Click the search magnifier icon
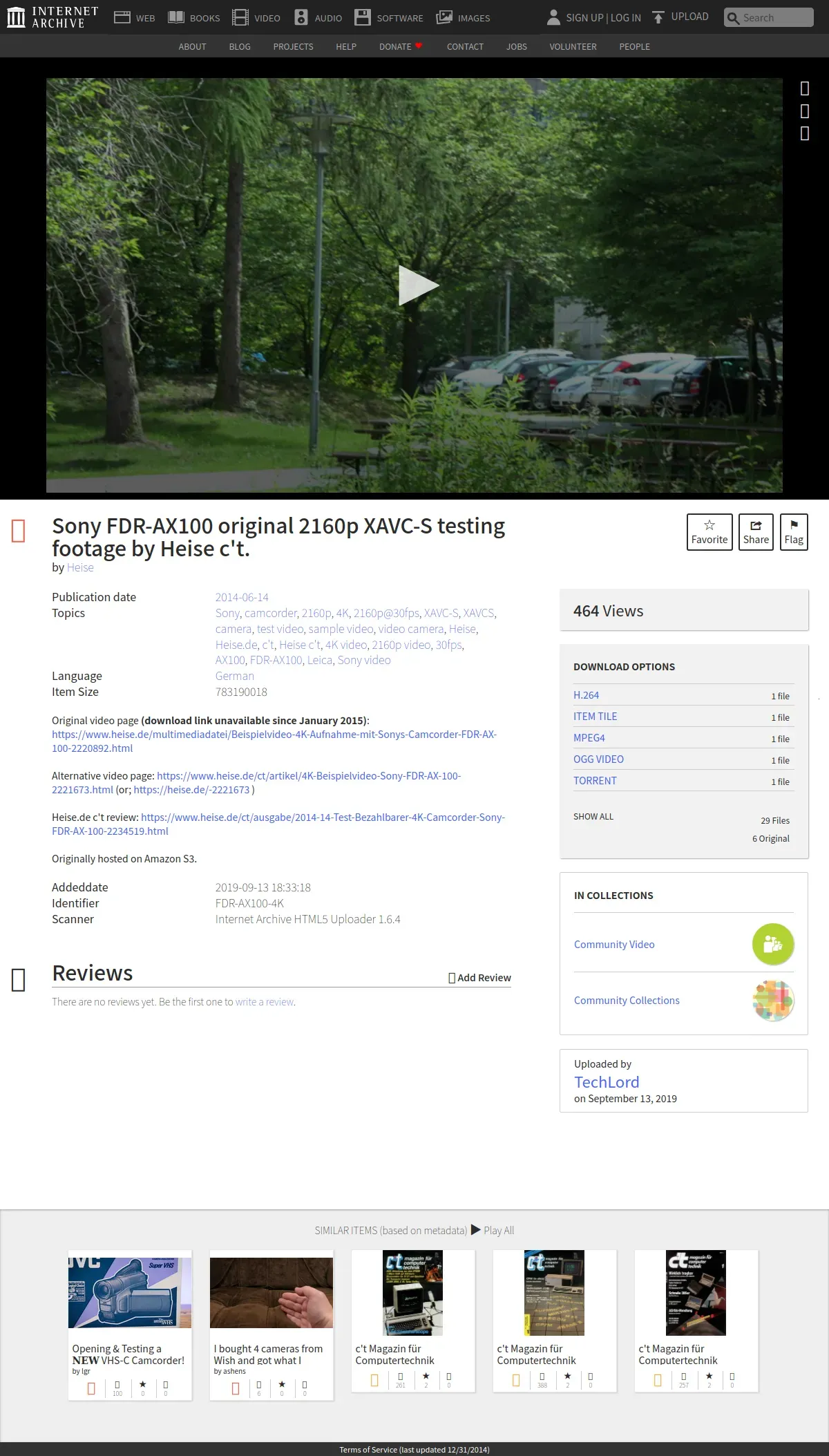The image size is (829, 1456). coord(733,18)
